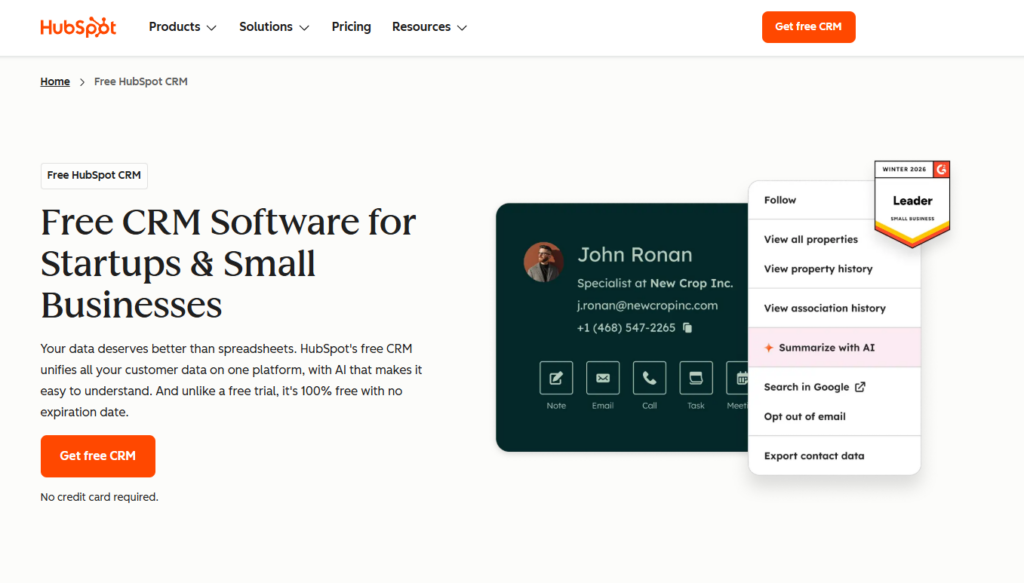Choose View all properties
This screenshot has height=583, width=1024.
(810, 239)
